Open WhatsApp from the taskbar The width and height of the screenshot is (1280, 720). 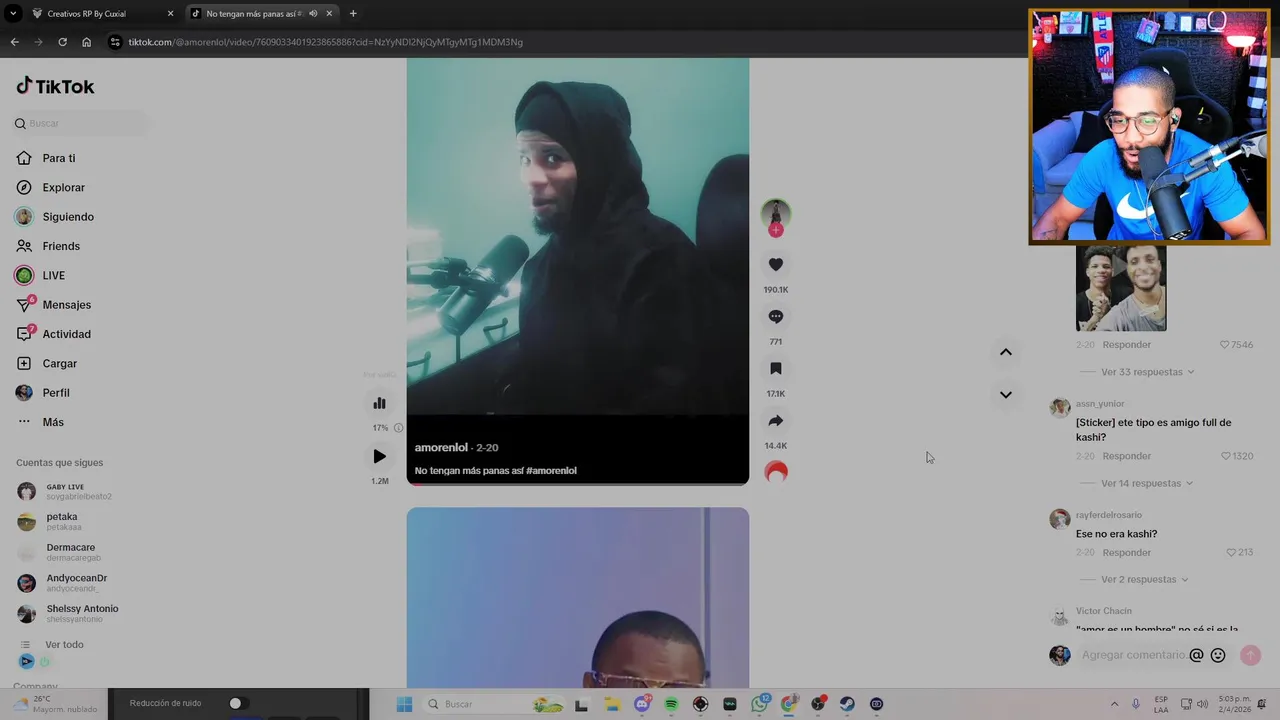759,704
